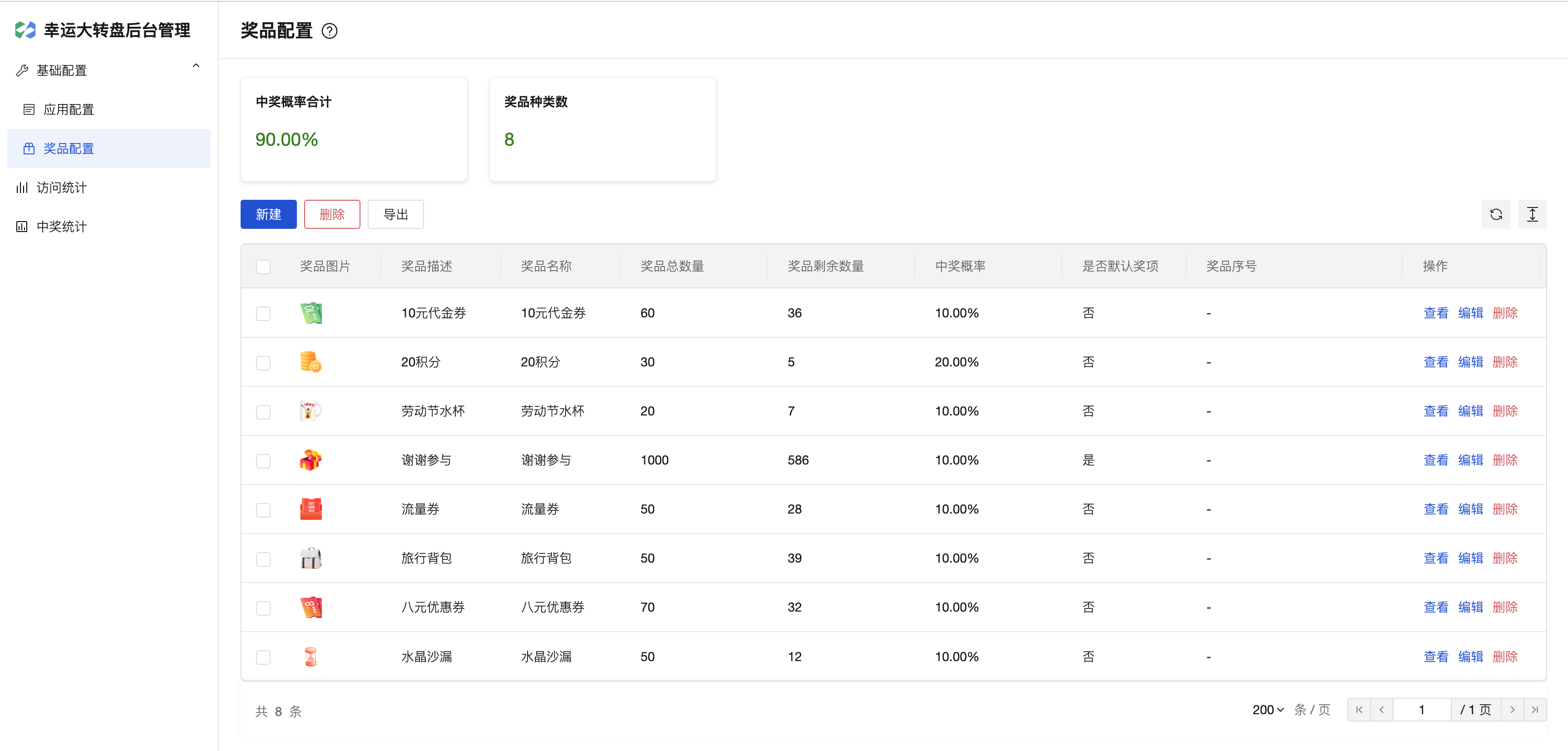
Task: Go to the last page arrow
Action: point(1535,710)
